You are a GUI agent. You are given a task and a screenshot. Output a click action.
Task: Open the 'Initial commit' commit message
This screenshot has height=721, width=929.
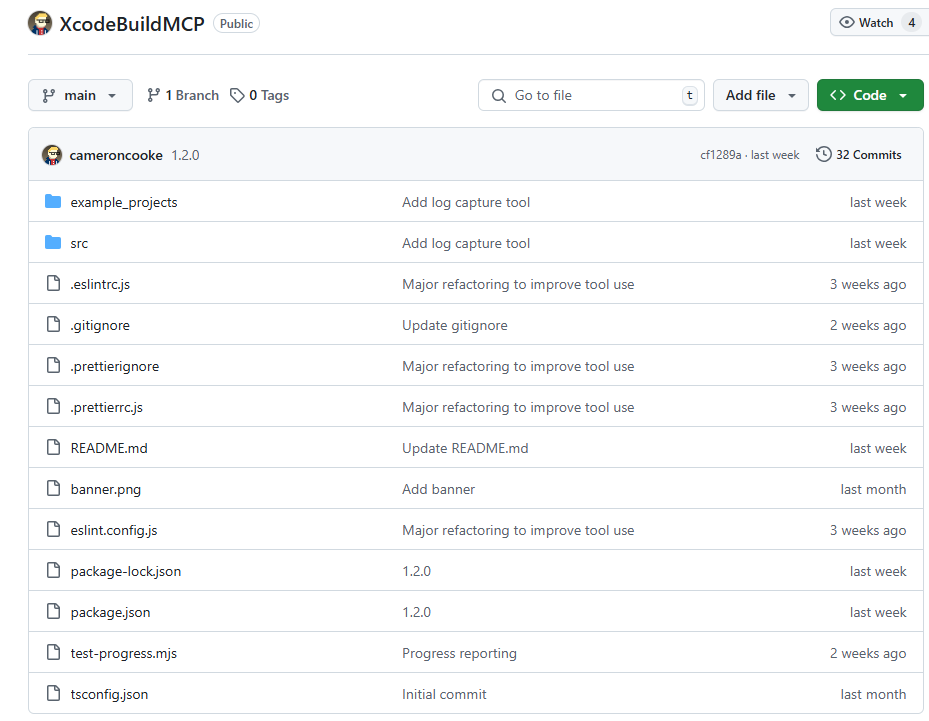444,694
